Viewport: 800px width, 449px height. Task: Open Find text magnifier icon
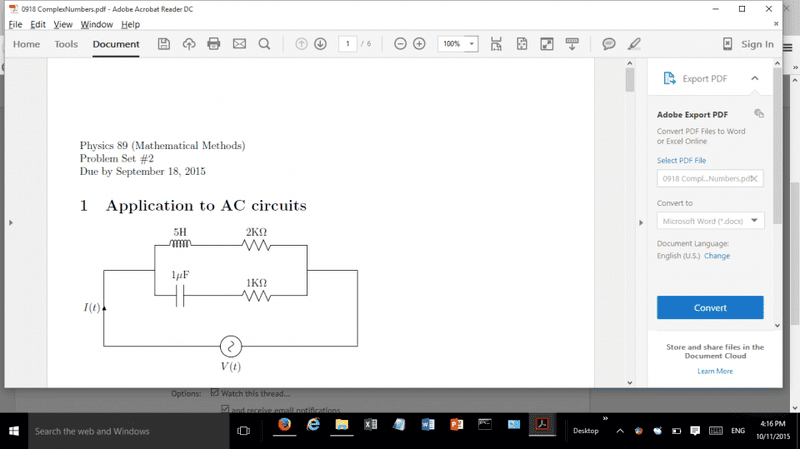(264, 44)
